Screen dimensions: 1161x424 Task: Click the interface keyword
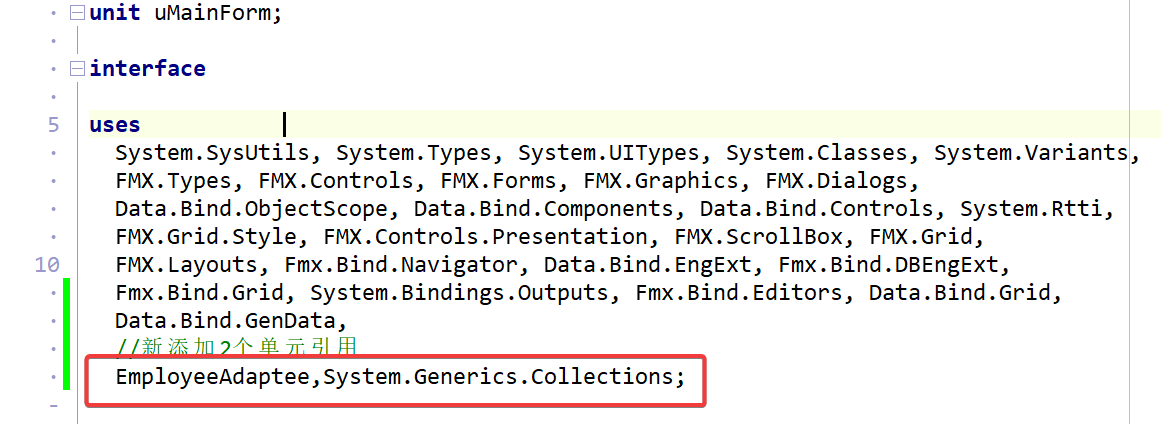pyautogui.click(x=147, y=69)
